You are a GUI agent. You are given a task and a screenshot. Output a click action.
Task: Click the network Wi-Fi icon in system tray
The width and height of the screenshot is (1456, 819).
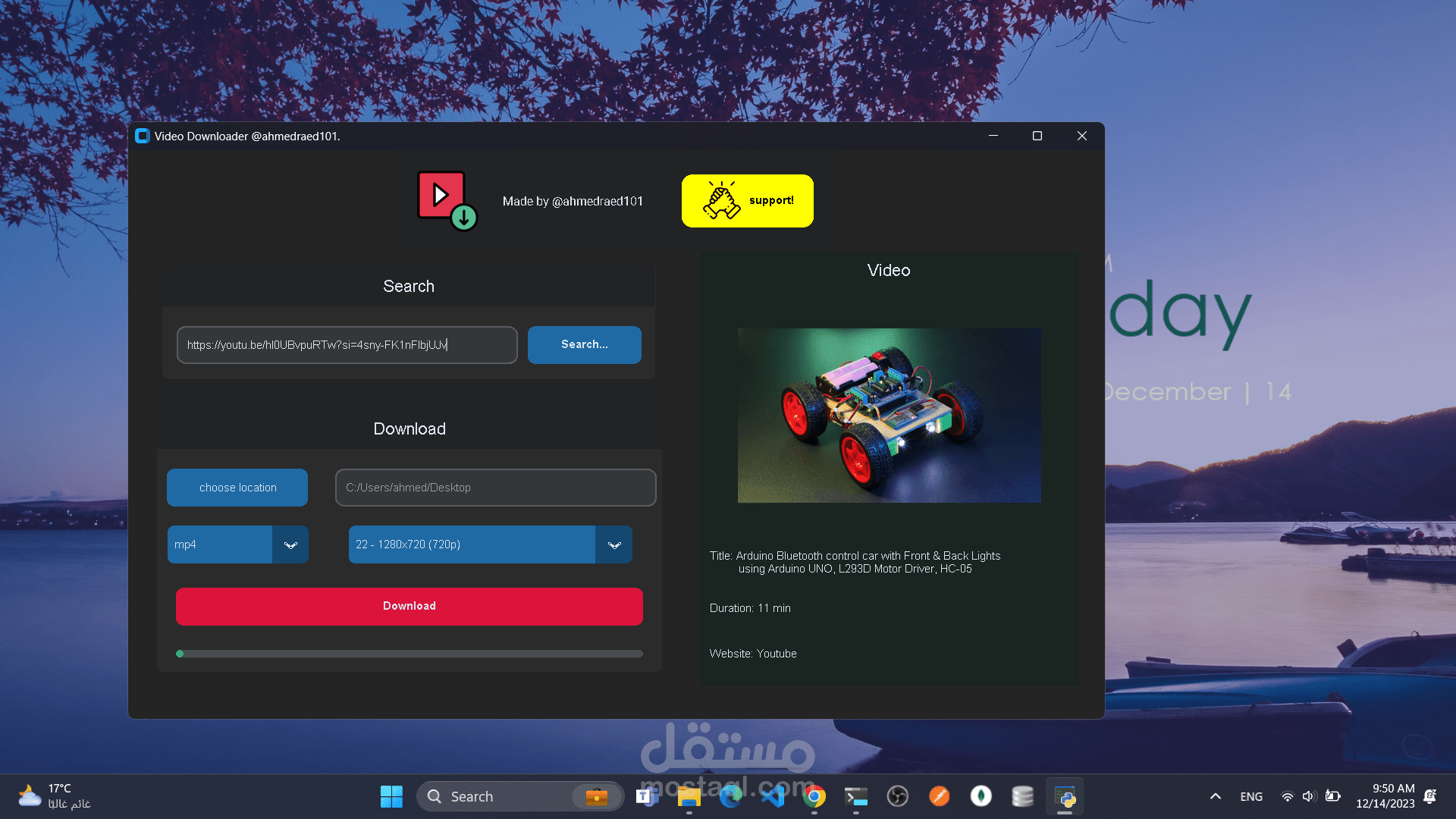1287,796
